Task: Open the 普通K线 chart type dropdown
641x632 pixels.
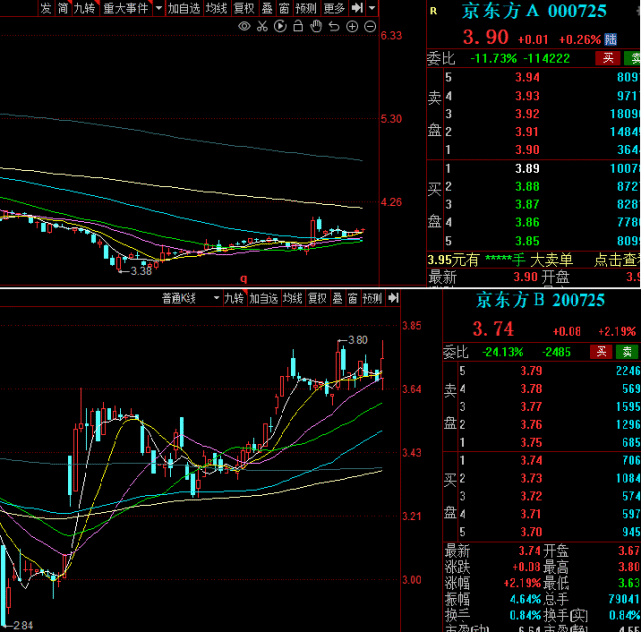Action: click(x=191, y=298)
